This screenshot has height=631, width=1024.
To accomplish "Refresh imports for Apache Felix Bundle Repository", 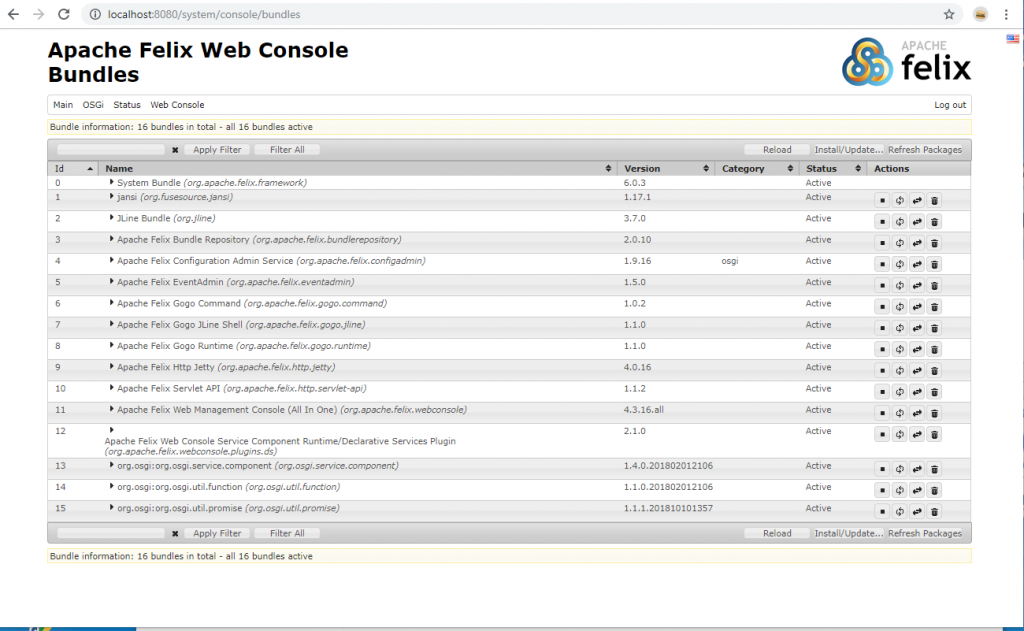I will (x=899, y=243).
